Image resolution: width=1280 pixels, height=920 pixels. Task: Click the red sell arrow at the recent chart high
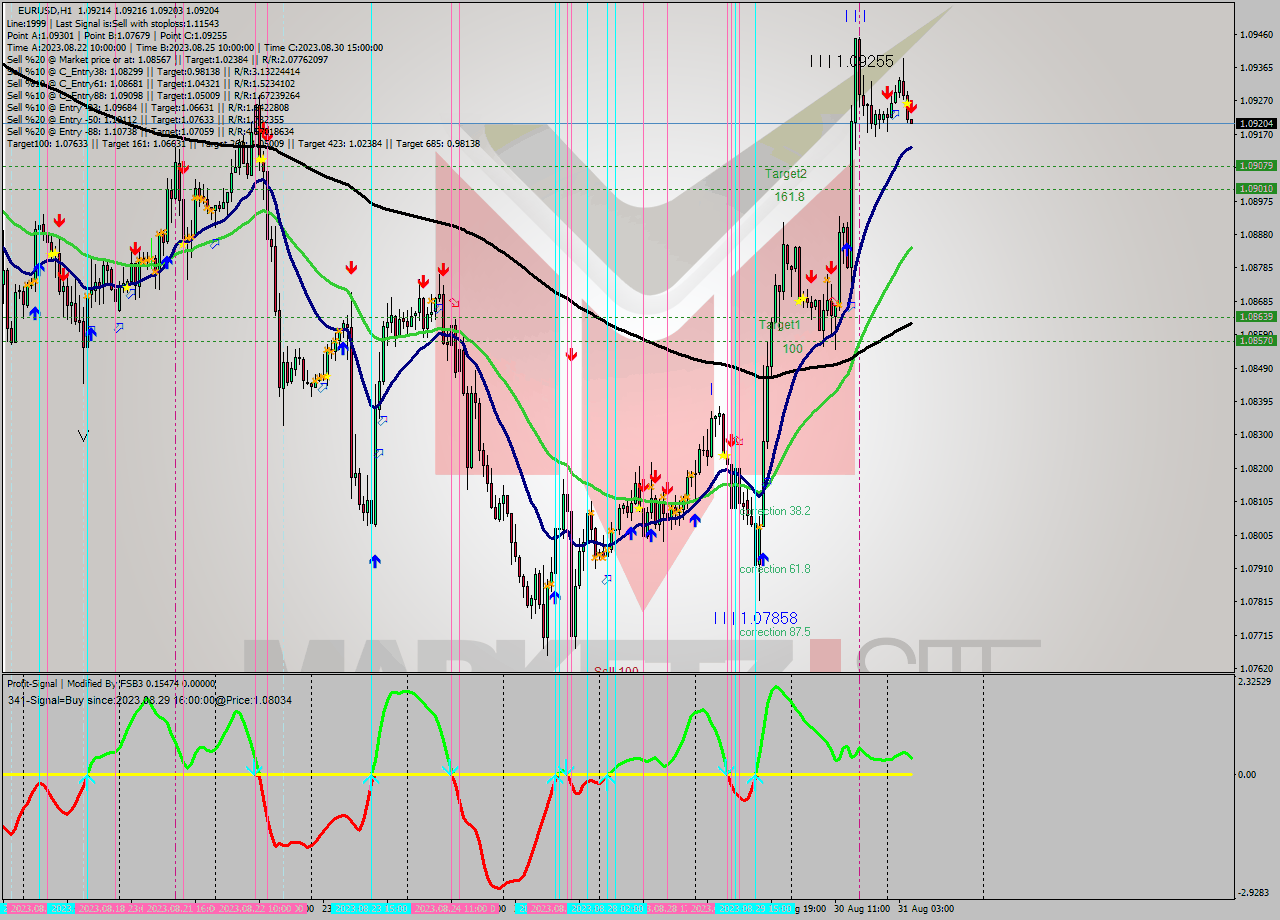click(x=888, y=93)
